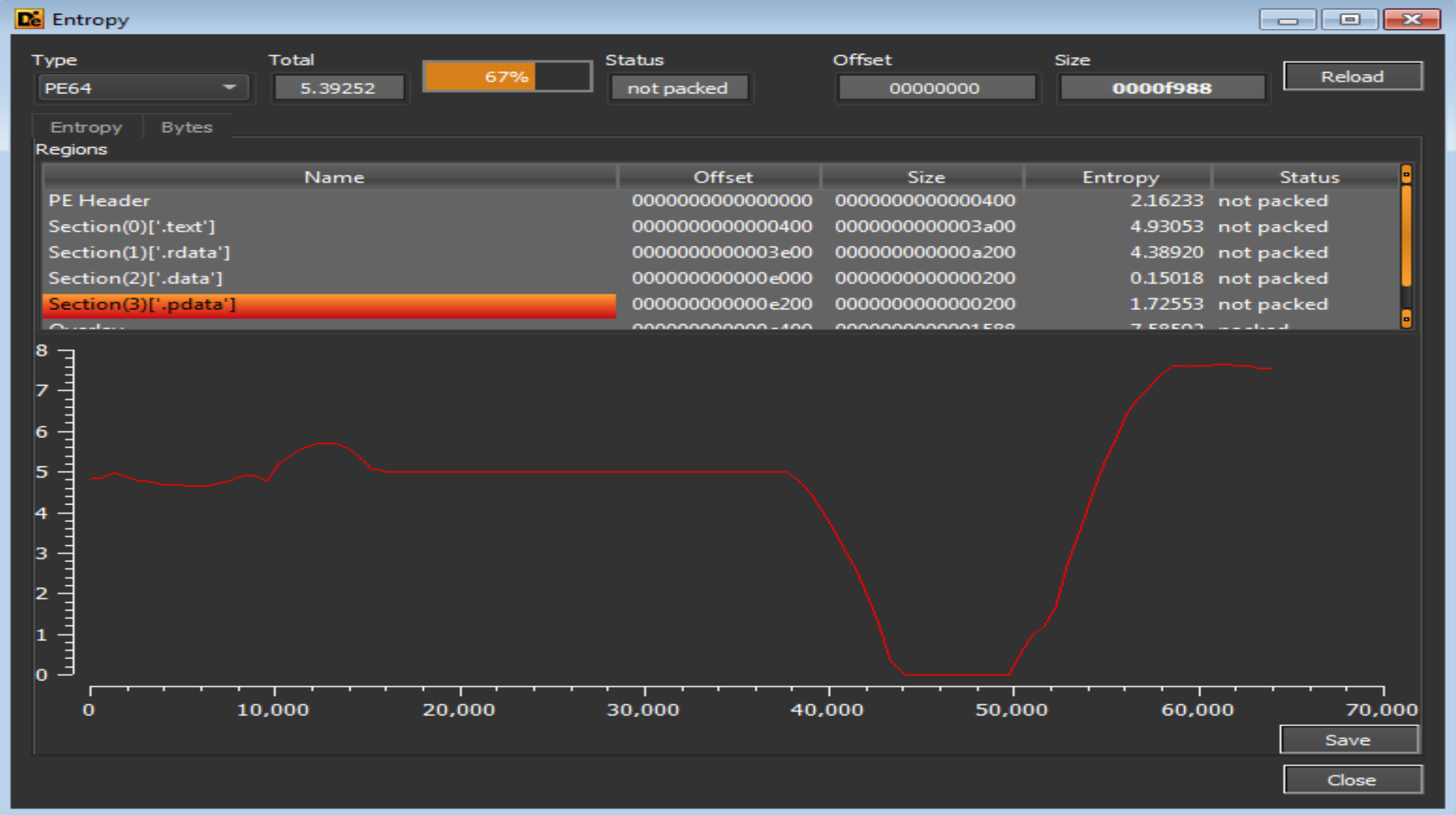Open the Type PE64 dropdown
1456x815 pixels.
pyautogui.click(x=143, y=88)
